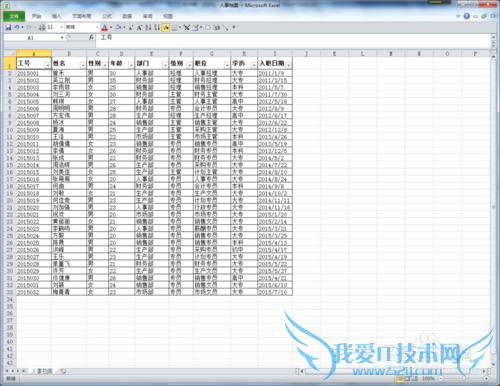Select Normal view icon in status bar

[400, 378]
